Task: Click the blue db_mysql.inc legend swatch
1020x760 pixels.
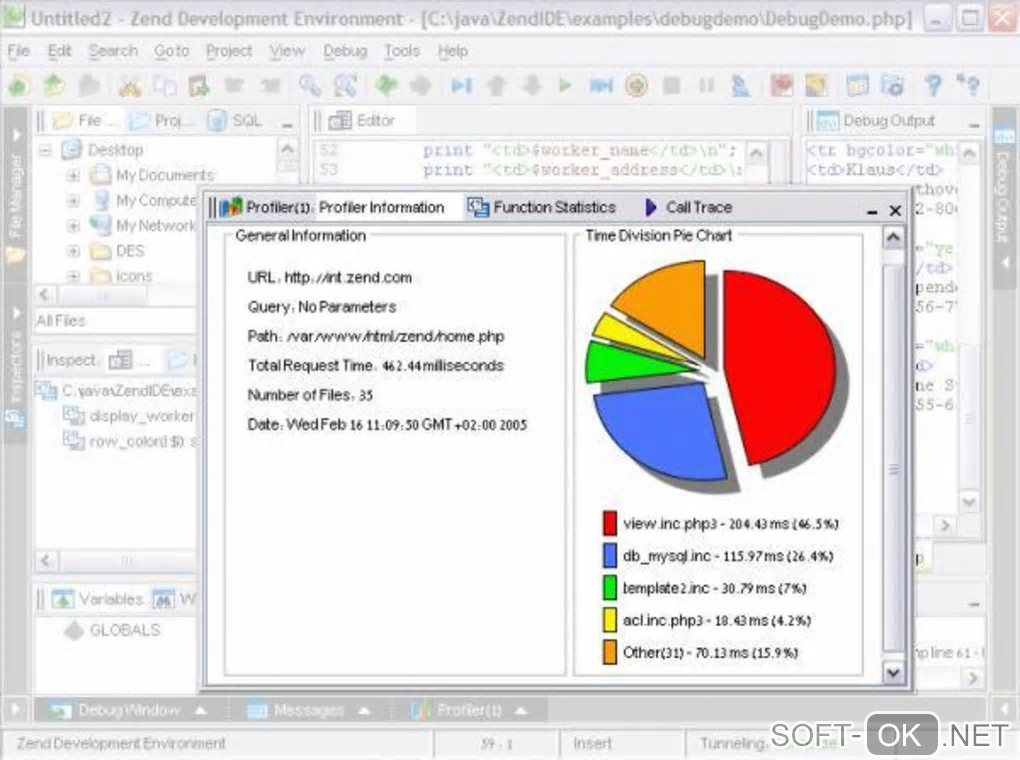Action: [610, 556]
